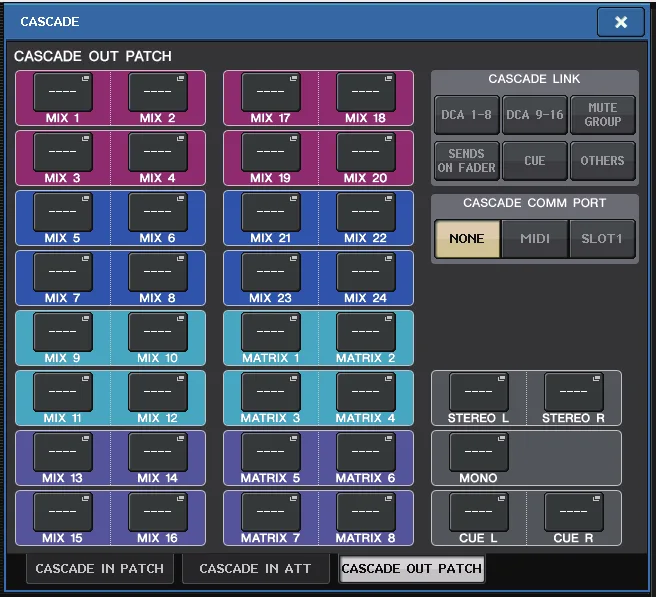
Task: Toggle DCA 9-16 cascade link
Action: coord(534,115)
